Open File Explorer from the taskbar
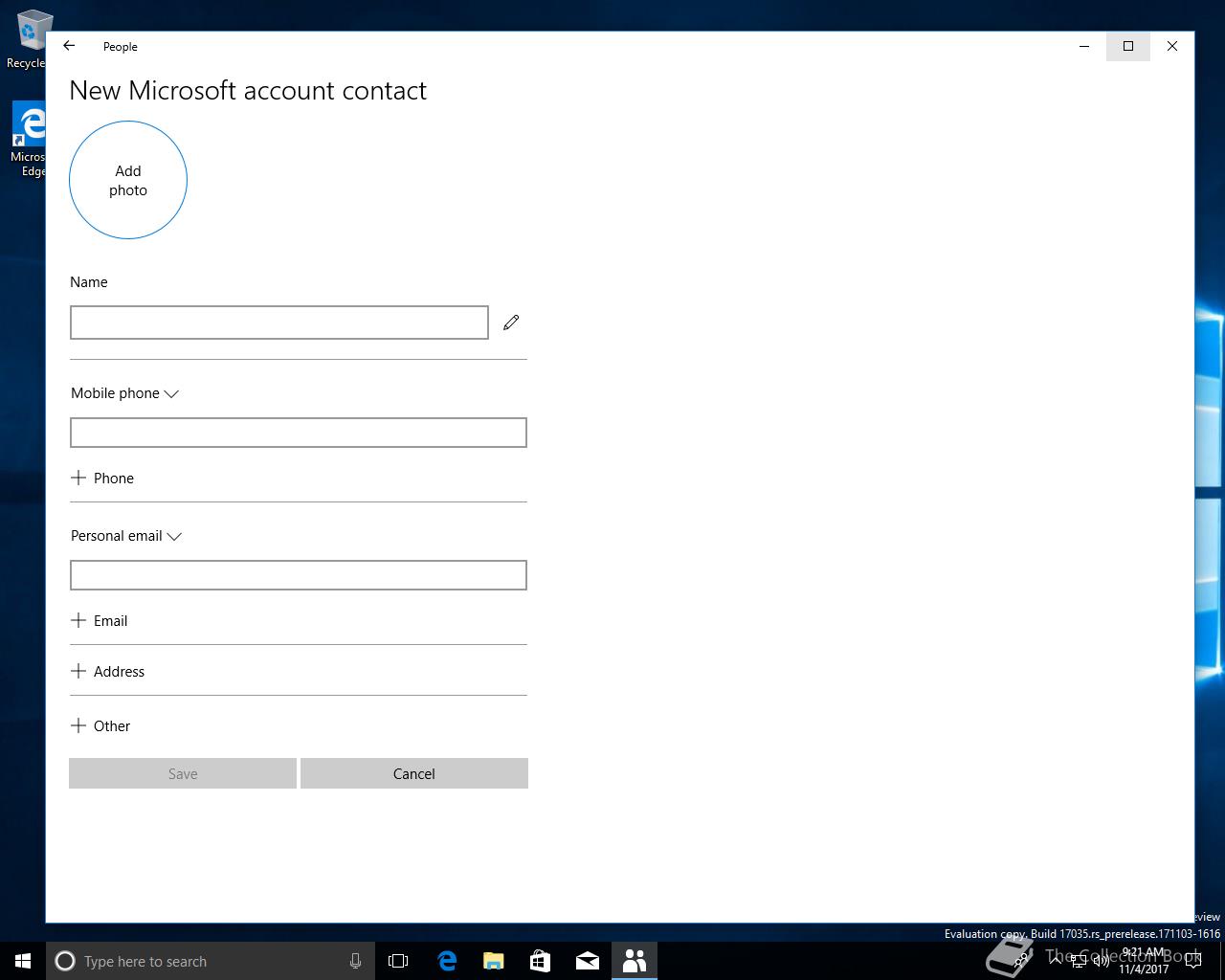Screen dimensions: 1225x980 click(x=493, y=961)
